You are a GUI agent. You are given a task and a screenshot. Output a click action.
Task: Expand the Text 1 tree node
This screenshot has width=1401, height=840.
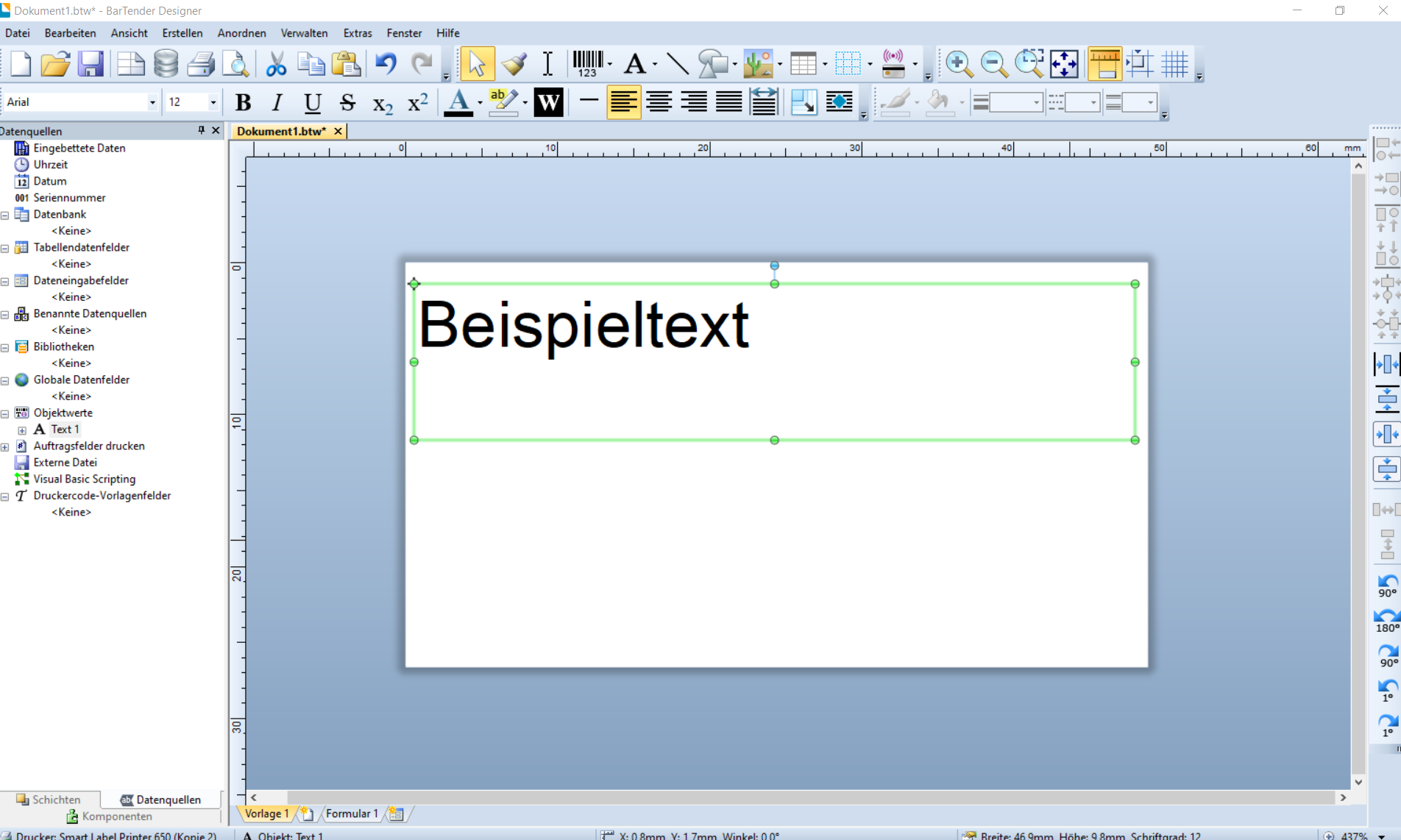(22, 430)
